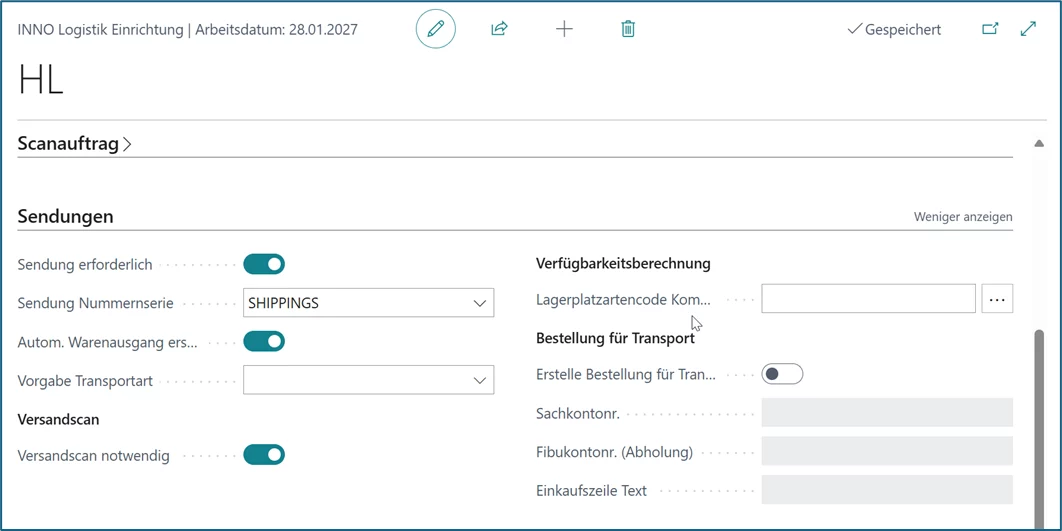
Task: Click the plus icon to create new
Action: click(564, 29)
